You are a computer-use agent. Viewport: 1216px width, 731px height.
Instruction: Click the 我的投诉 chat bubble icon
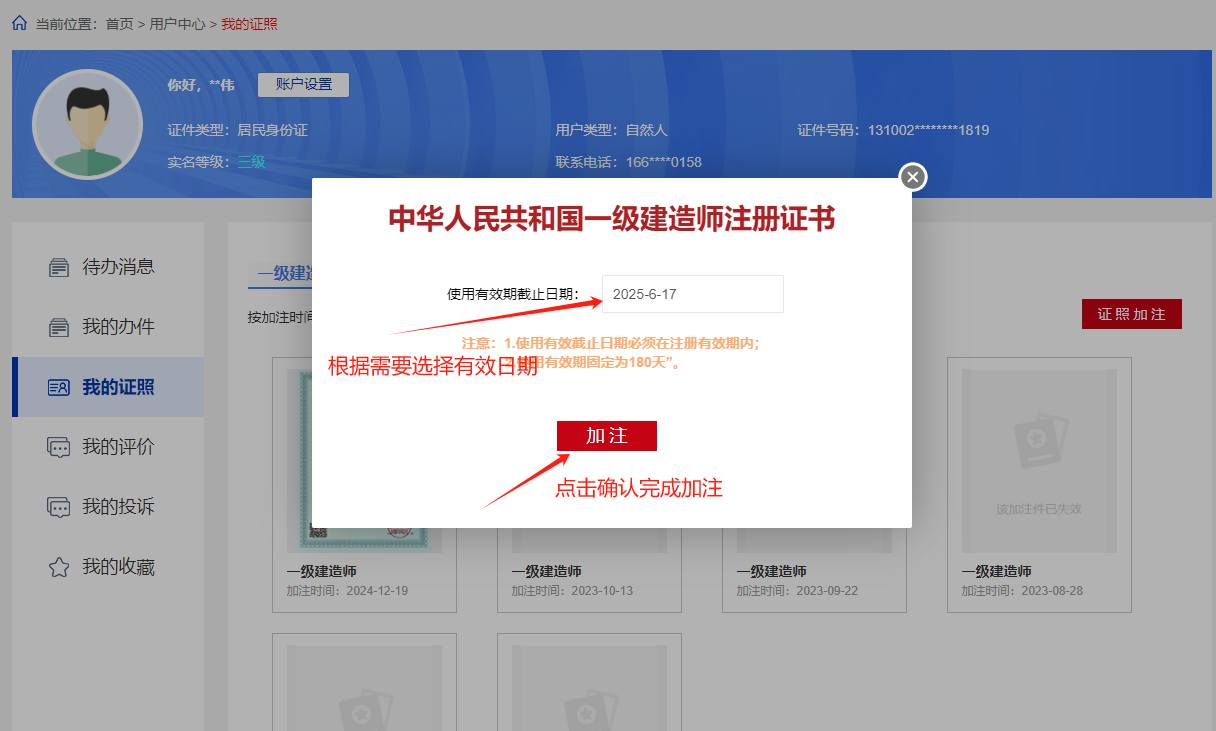[x=59, y=507]
